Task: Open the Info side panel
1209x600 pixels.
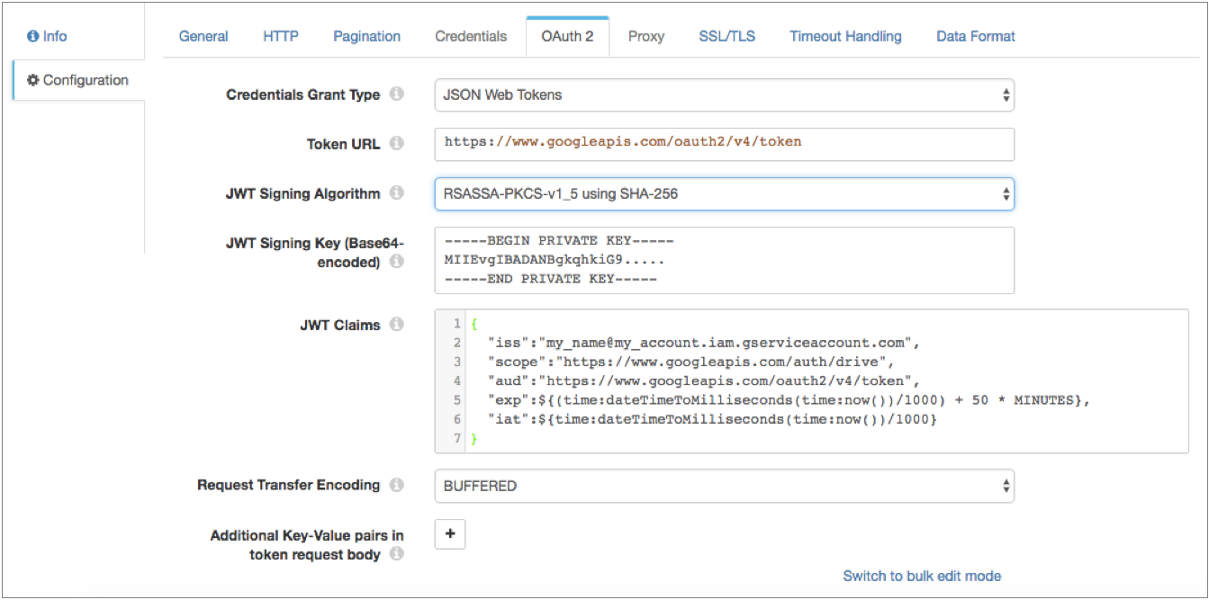Action: pyautogui.click(x=47, y=36)
